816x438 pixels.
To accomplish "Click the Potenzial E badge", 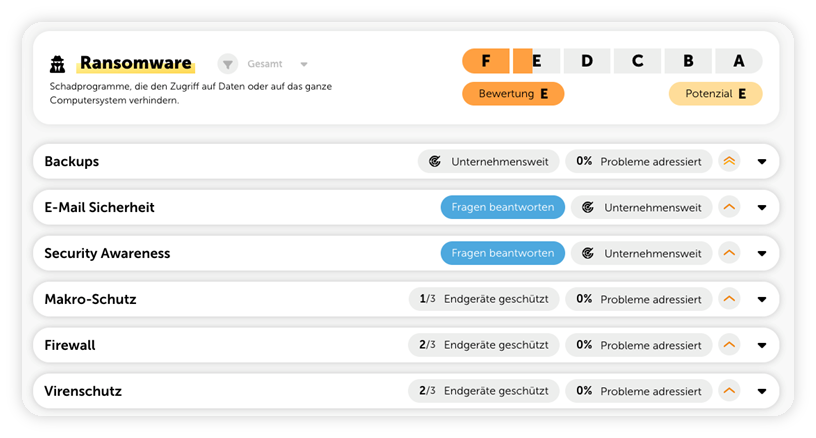I will point(715,94).
